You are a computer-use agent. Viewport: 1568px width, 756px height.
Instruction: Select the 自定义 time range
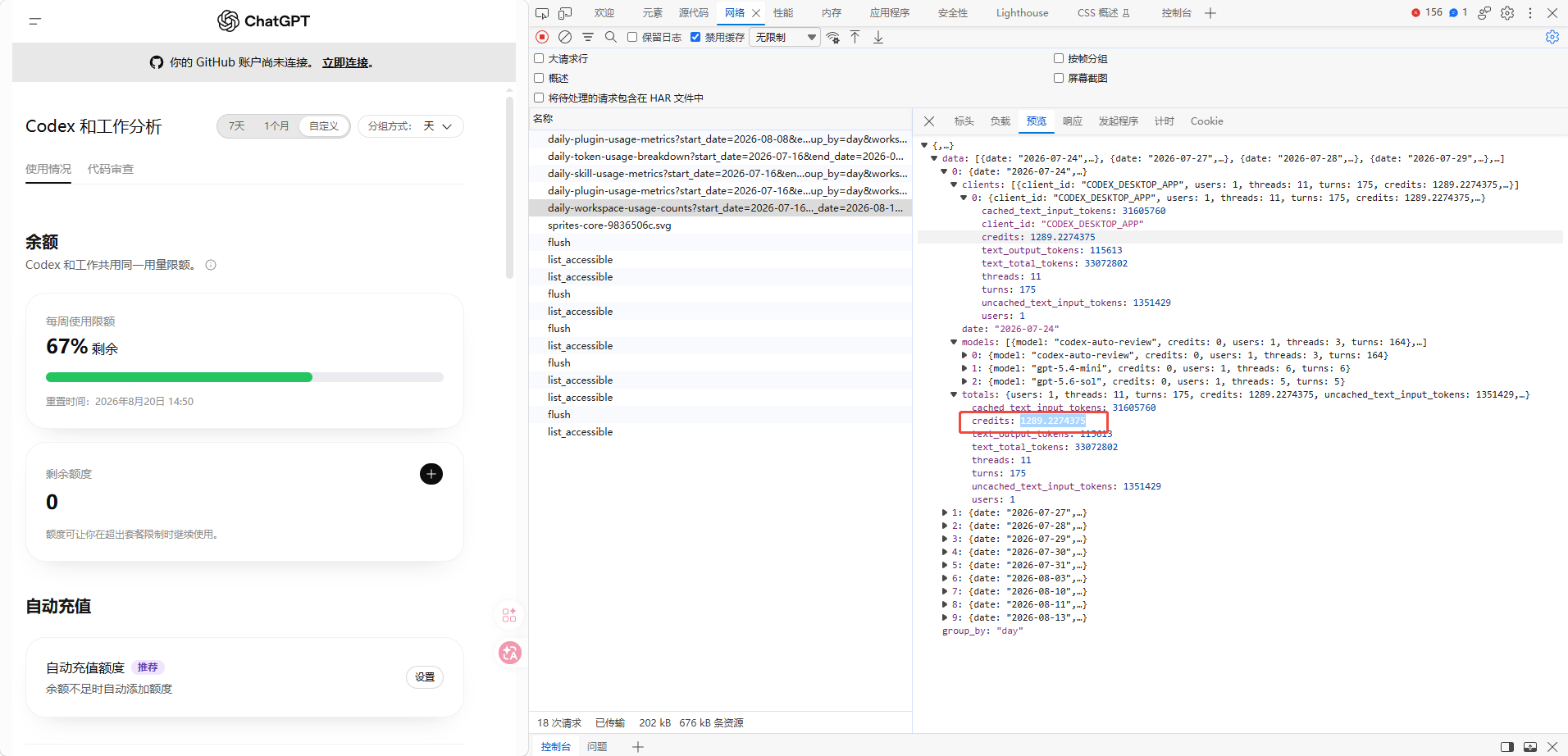pyautogui.click(x=324, y=126)
